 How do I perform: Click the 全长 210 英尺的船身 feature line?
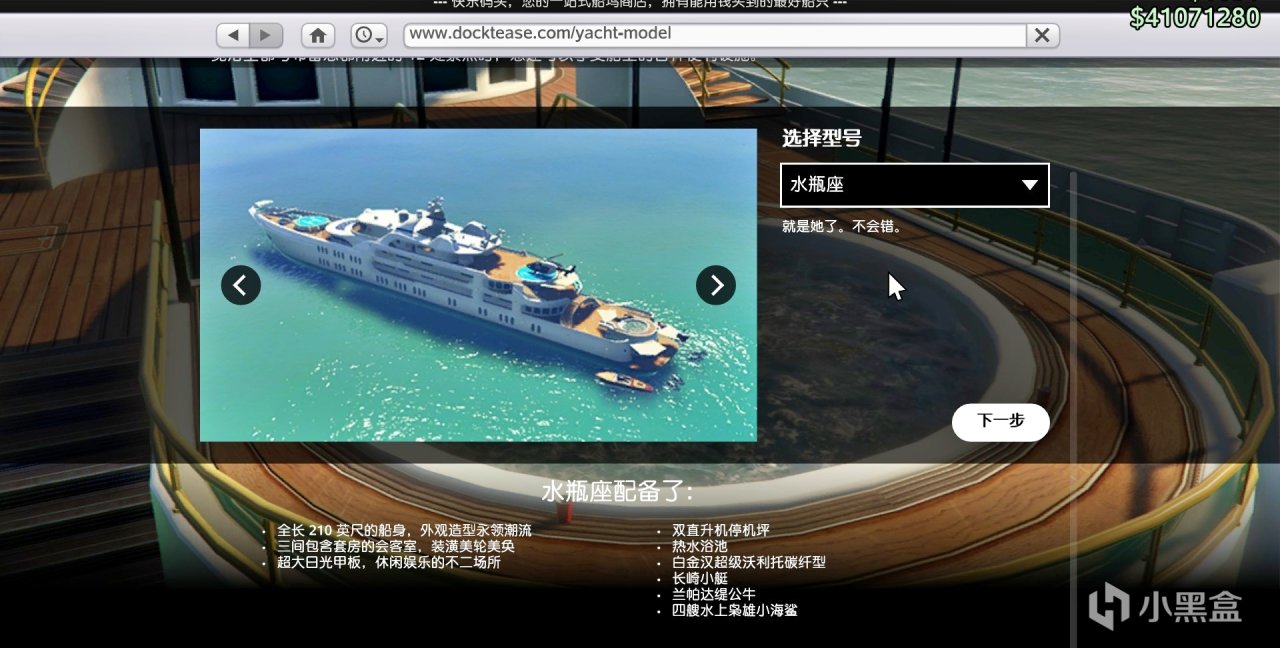click(x=405, y=530)
